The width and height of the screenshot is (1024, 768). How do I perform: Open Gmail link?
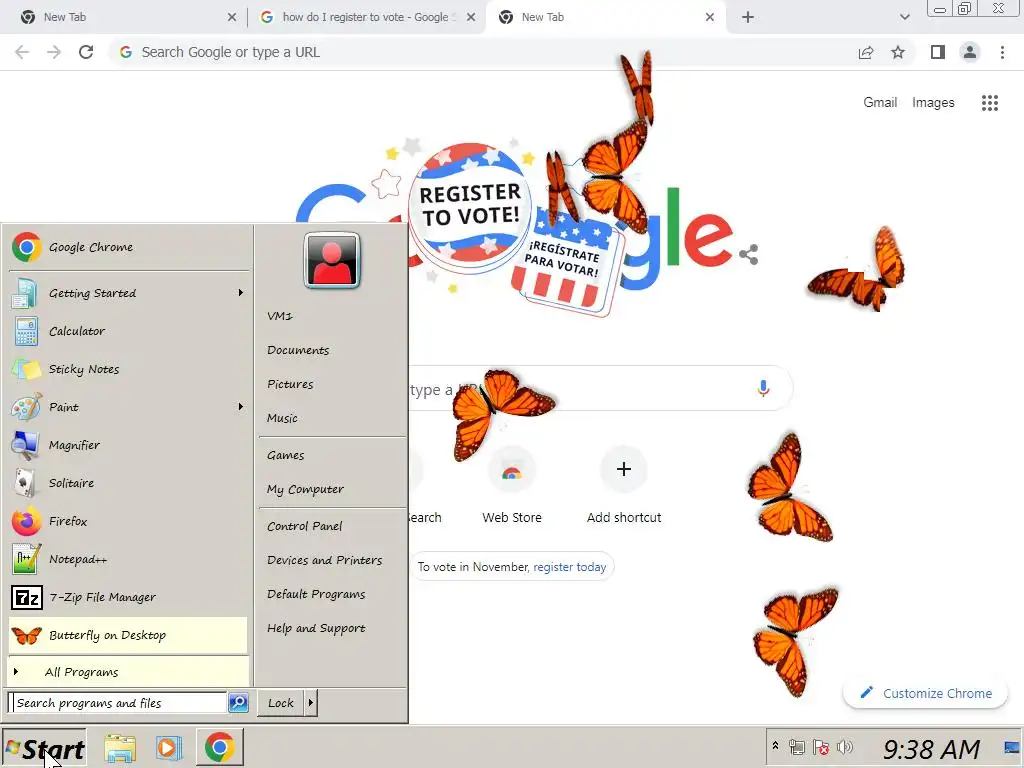pos(880,103)
